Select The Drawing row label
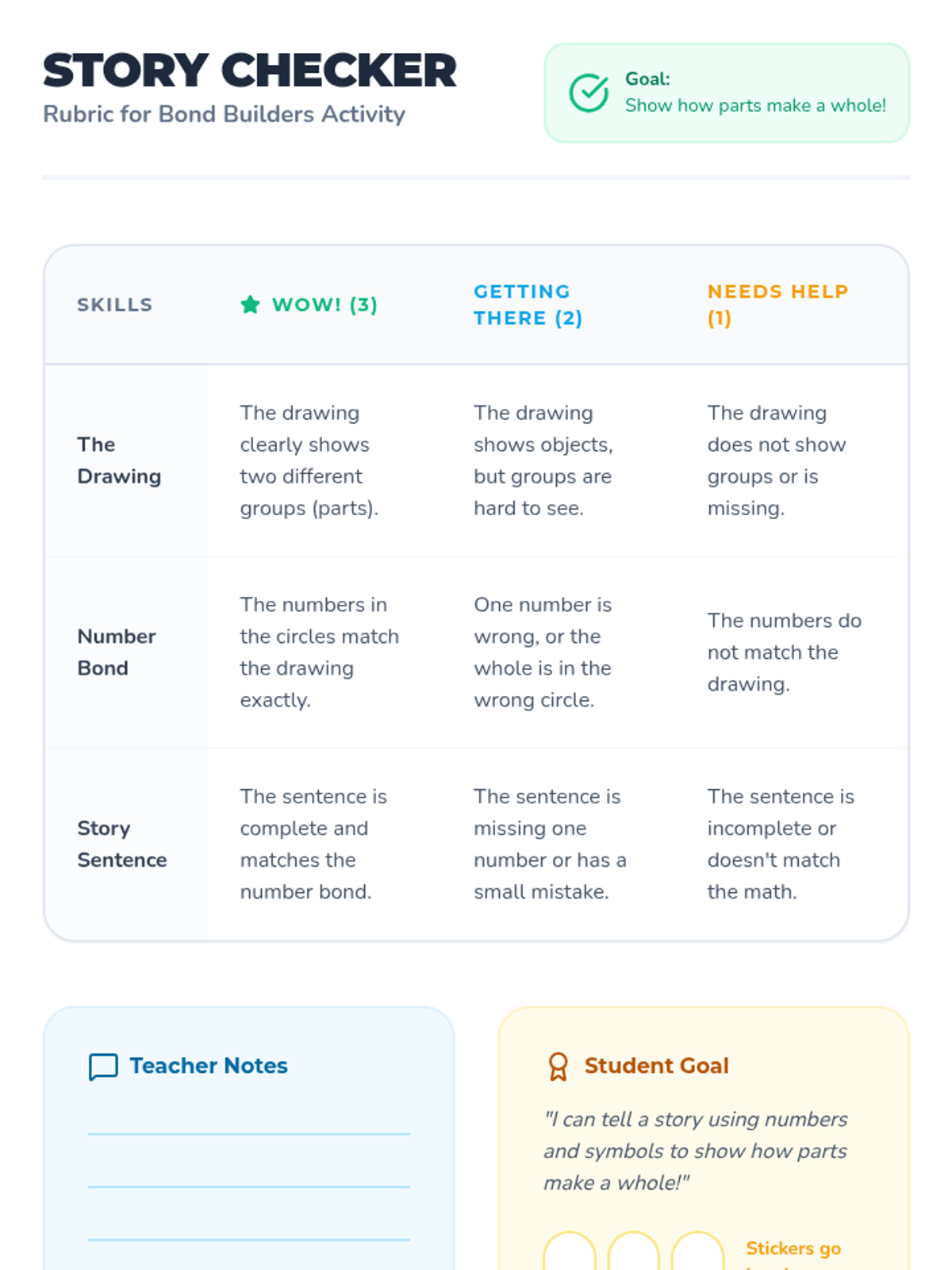Viewport: 952px width, 1270px height. point(119,460)
